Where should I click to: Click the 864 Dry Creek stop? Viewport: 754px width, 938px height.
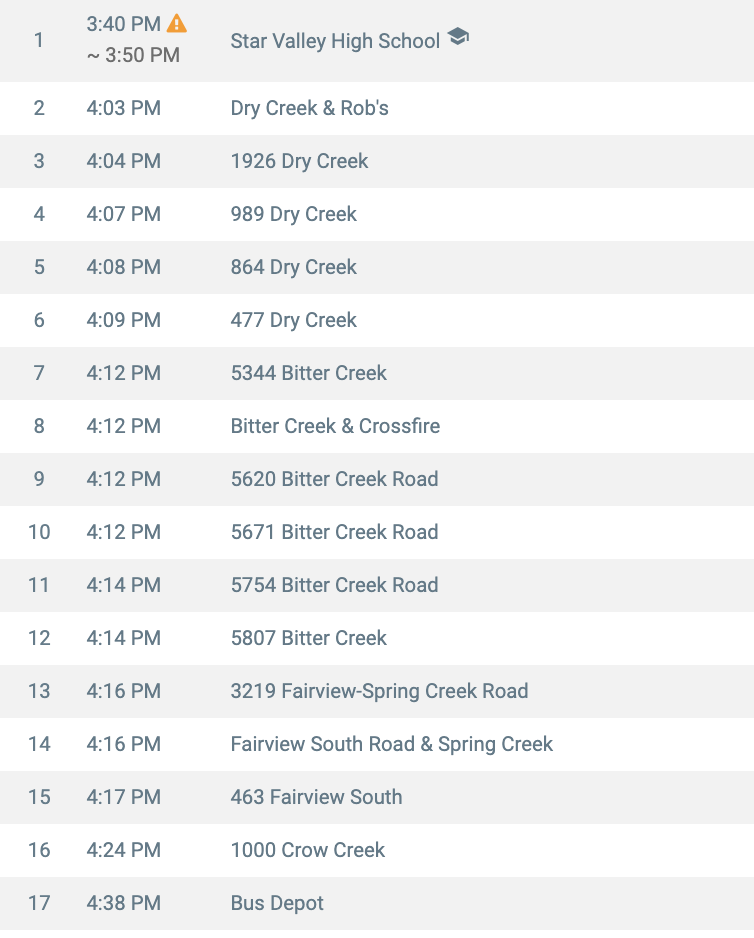coord(293,267)
